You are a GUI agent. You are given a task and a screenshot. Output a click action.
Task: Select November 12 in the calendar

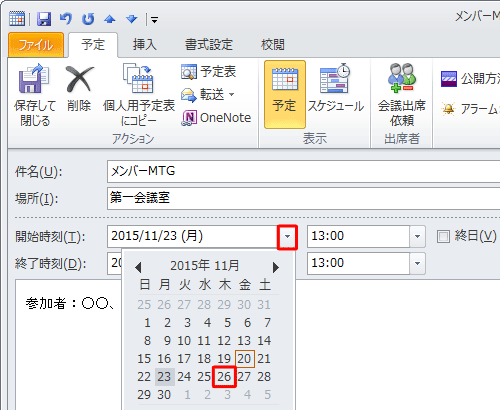tap(224, 341)
